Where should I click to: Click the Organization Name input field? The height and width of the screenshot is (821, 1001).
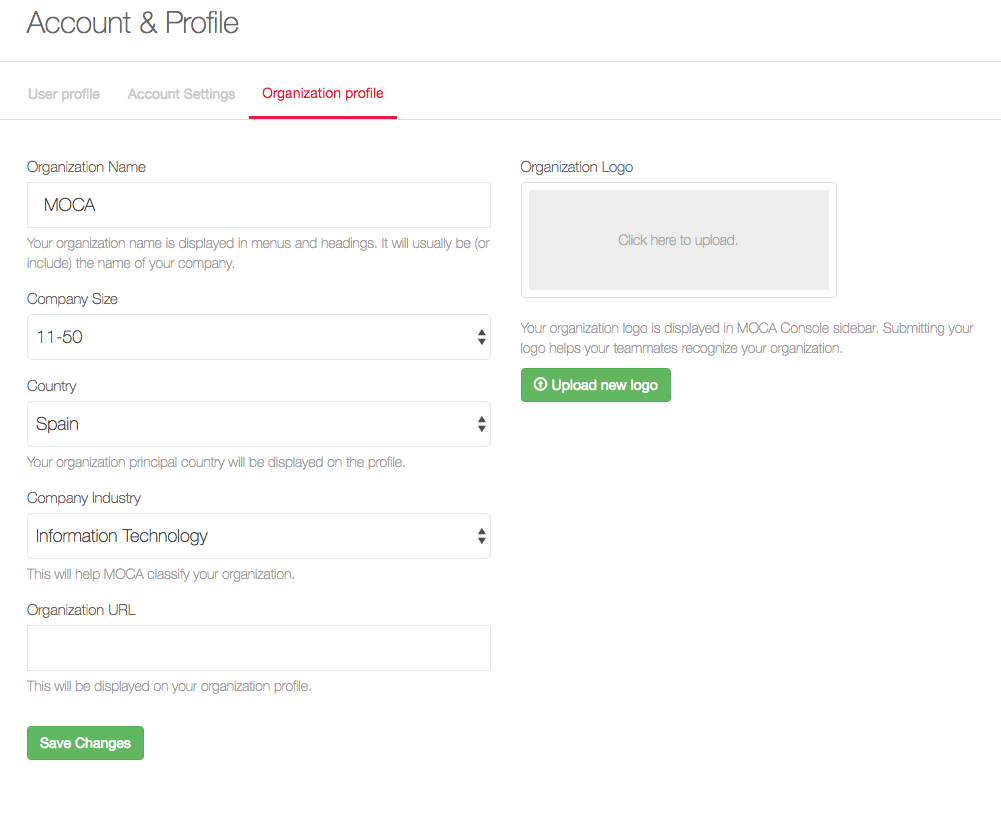pyautogui.click(x=259, y=205)
